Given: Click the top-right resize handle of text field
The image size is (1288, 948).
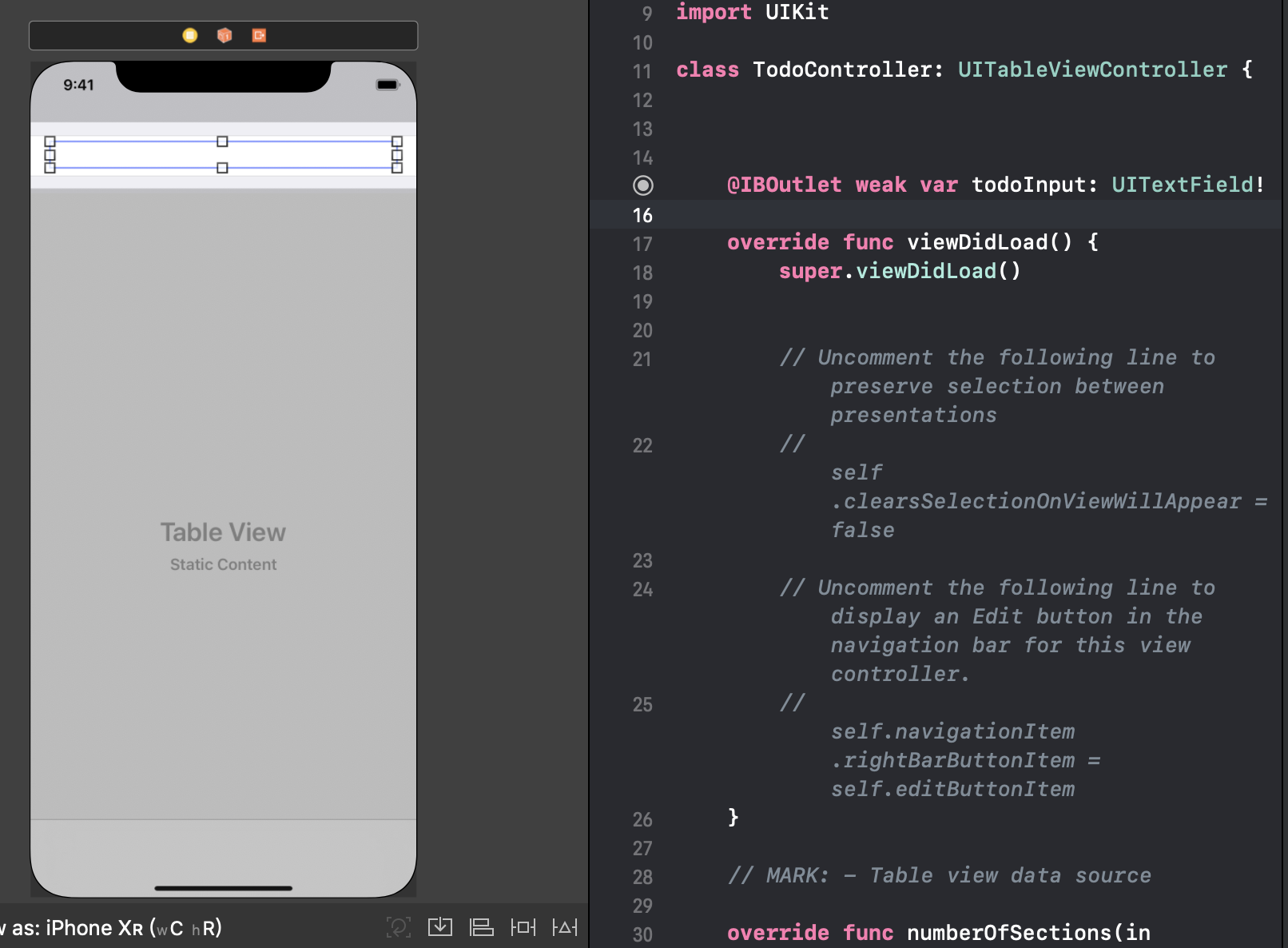Looking at the screenshot, I should [397, 141].
